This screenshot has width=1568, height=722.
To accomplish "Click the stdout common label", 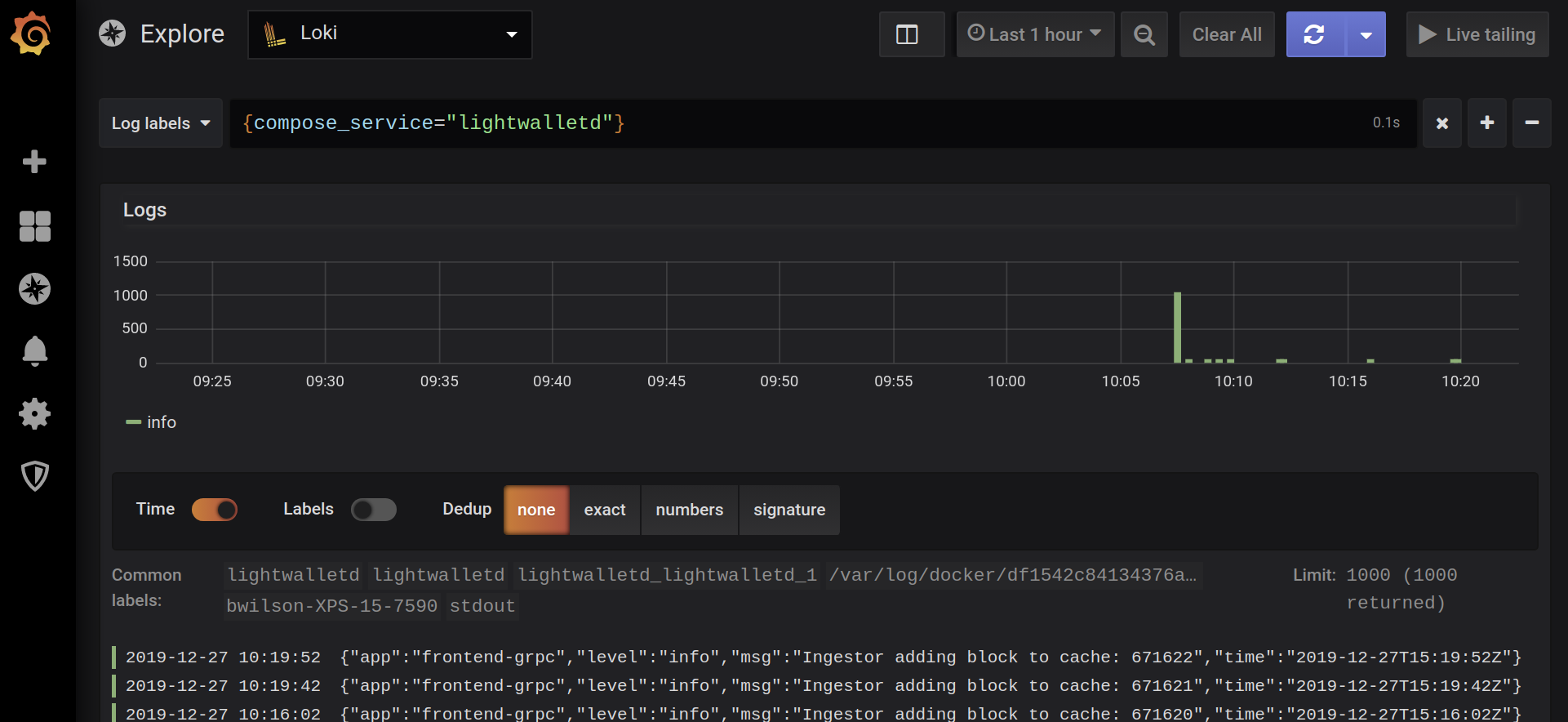I will [x=482, y=606].
